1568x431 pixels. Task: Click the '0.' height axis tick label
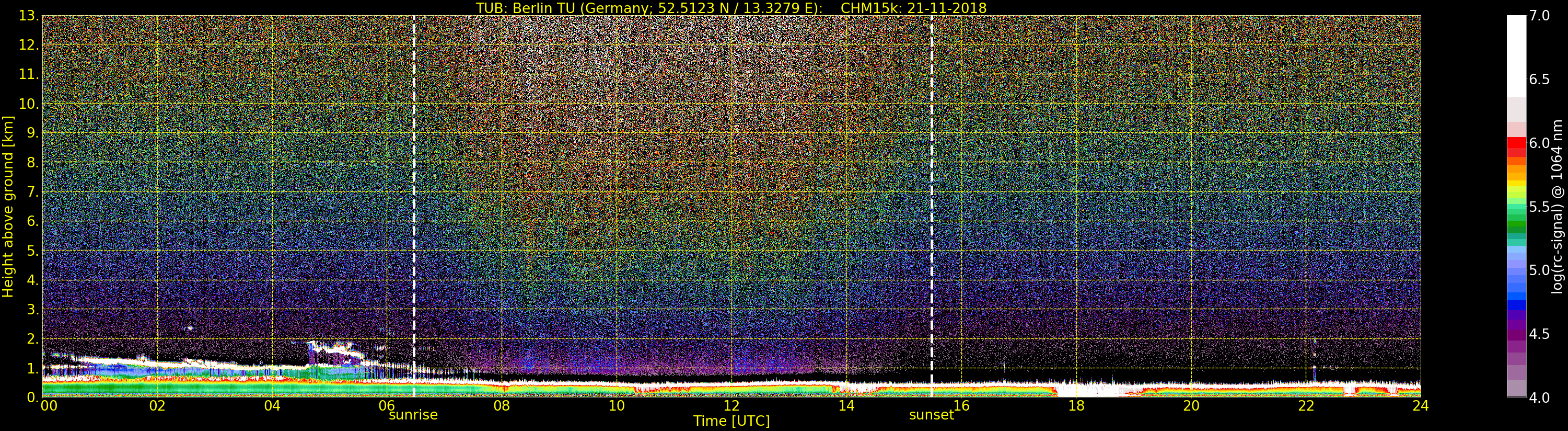(33, 398)
